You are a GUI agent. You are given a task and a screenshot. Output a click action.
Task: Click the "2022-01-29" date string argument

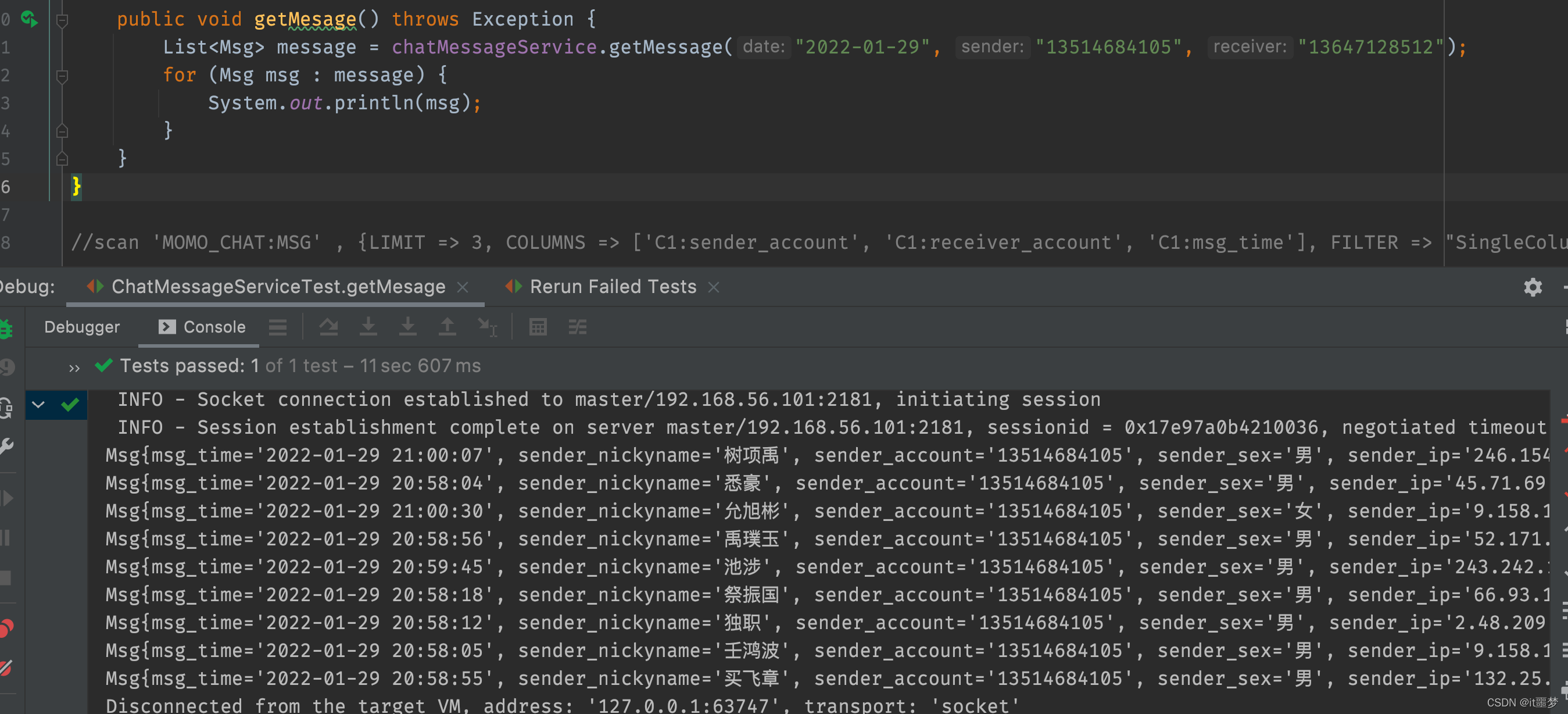coord(862,47)
